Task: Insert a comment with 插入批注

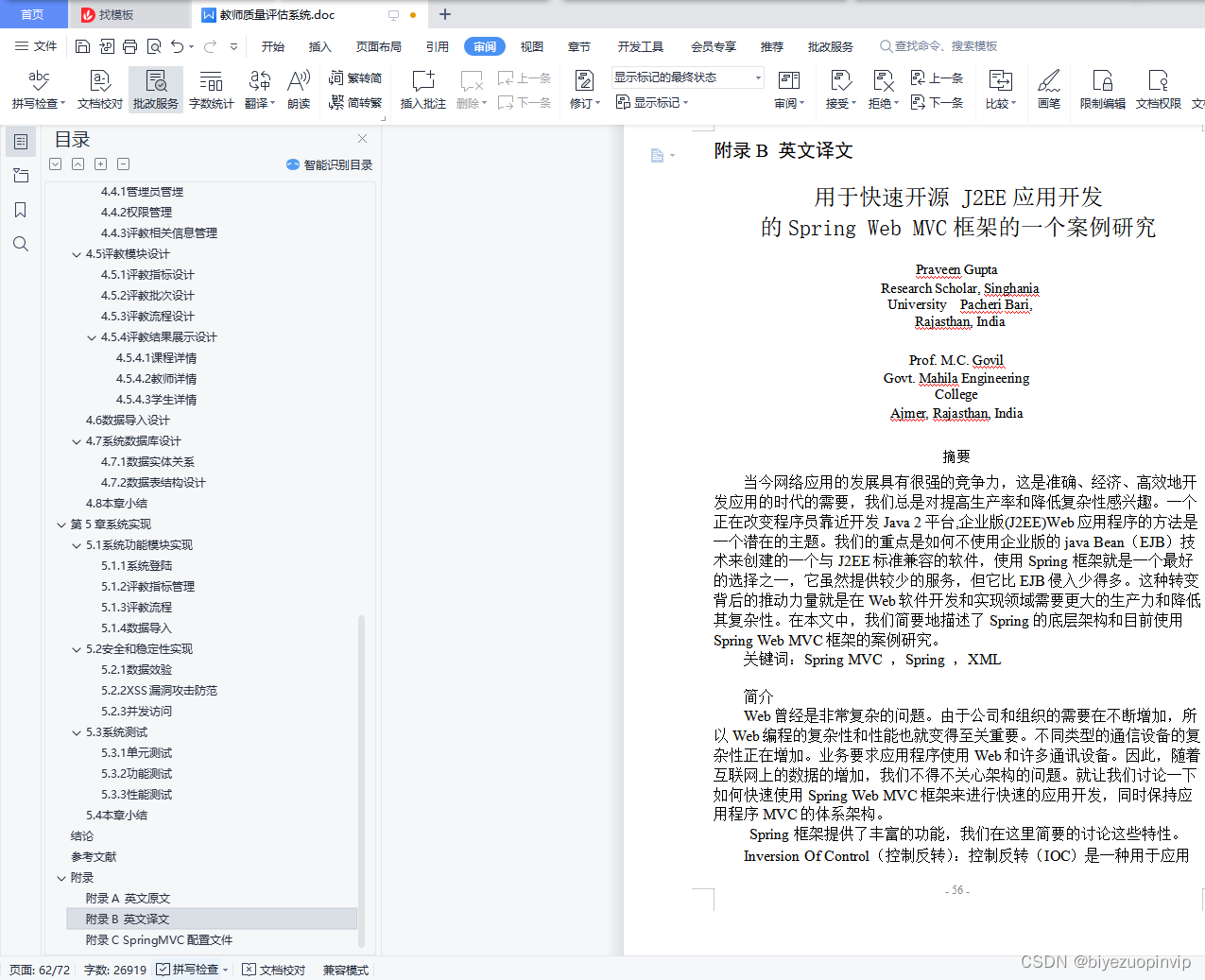Action: (x=422, y=90)
